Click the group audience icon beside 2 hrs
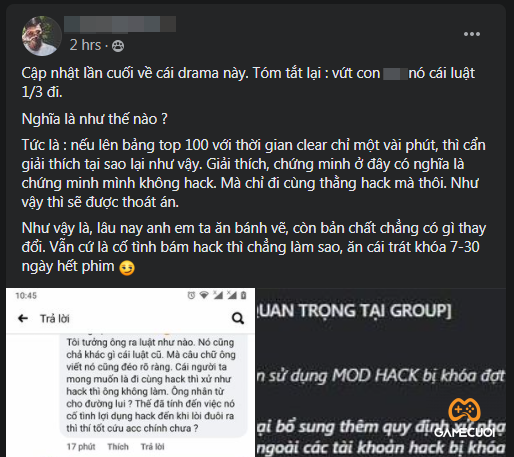Image resolution: width=514 pixels, height=457 pixels. tap(118, 46)
